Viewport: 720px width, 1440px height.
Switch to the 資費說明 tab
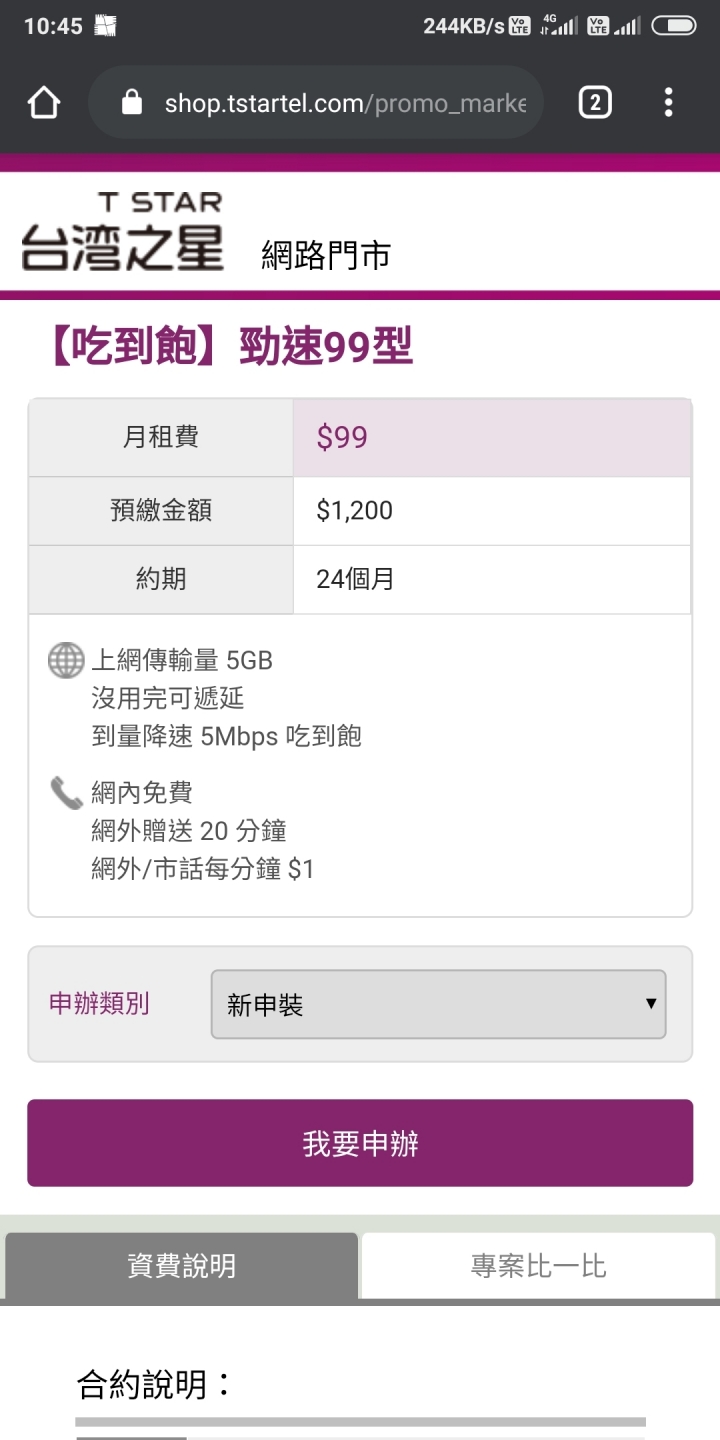click(x=181, y=1266)
